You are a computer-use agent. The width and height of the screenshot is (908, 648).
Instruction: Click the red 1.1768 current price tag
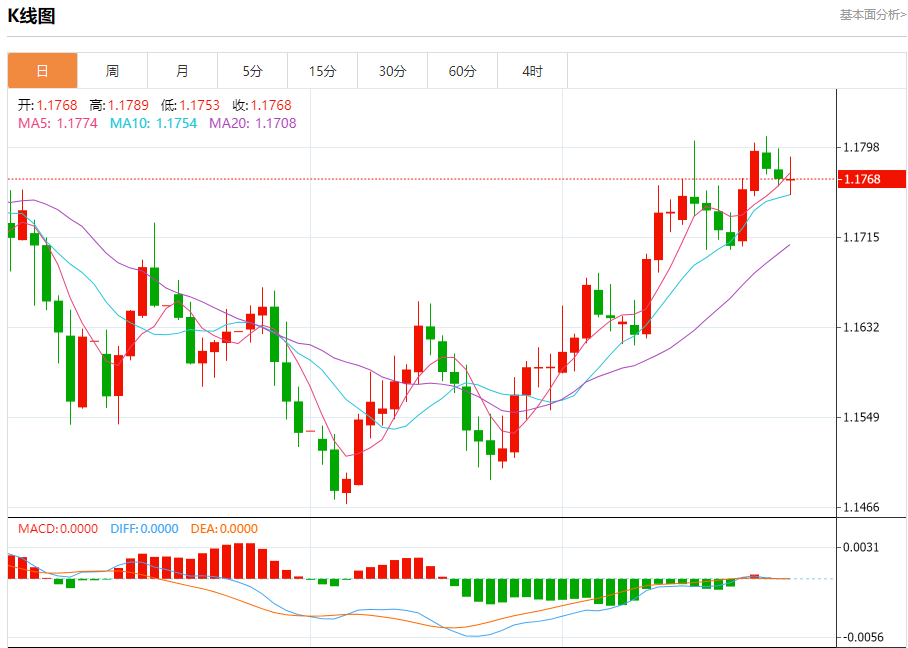click(x=871, y=179)
